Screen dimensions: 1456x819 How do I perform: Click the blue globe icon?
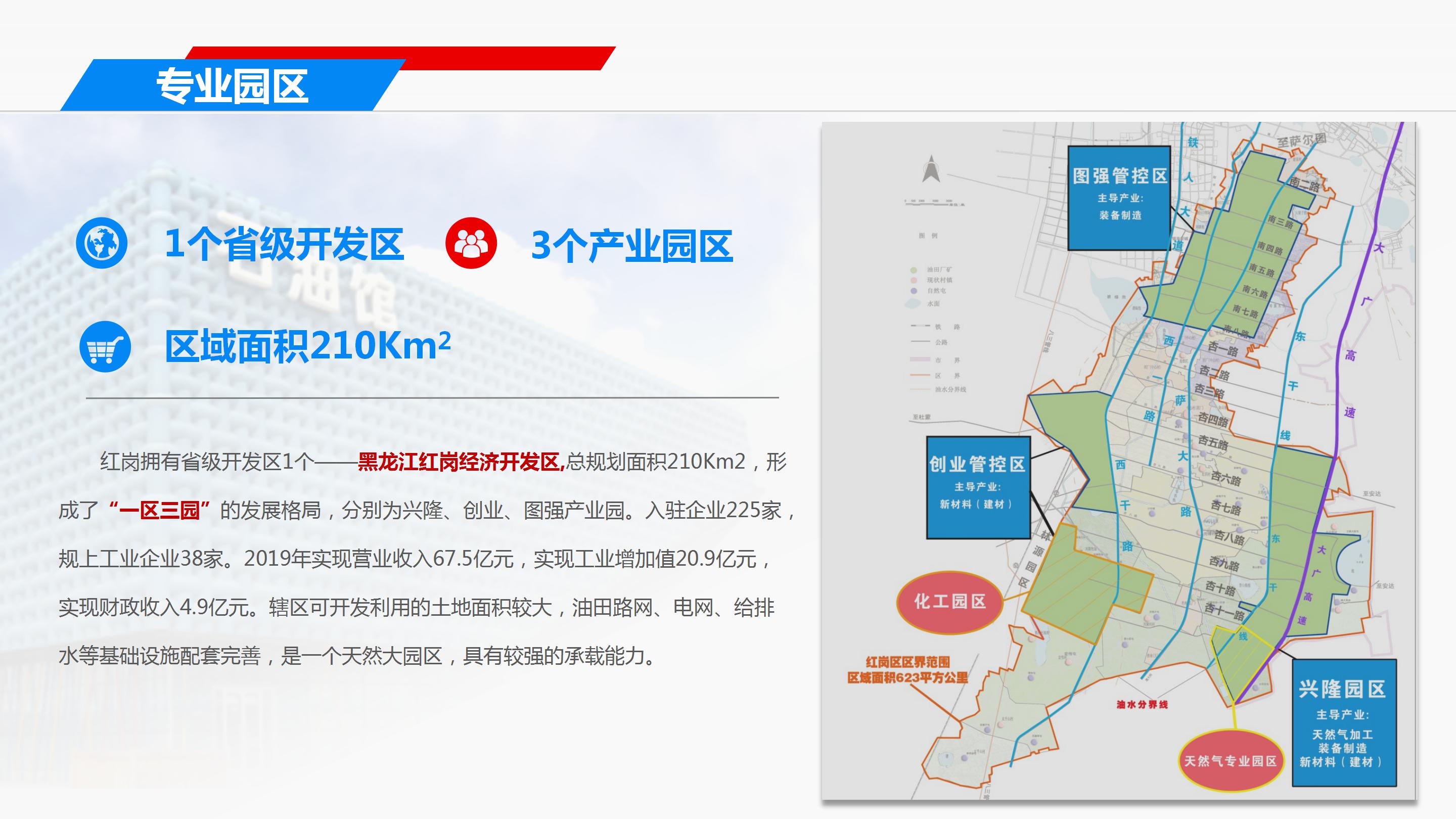[x=102, y=243]
